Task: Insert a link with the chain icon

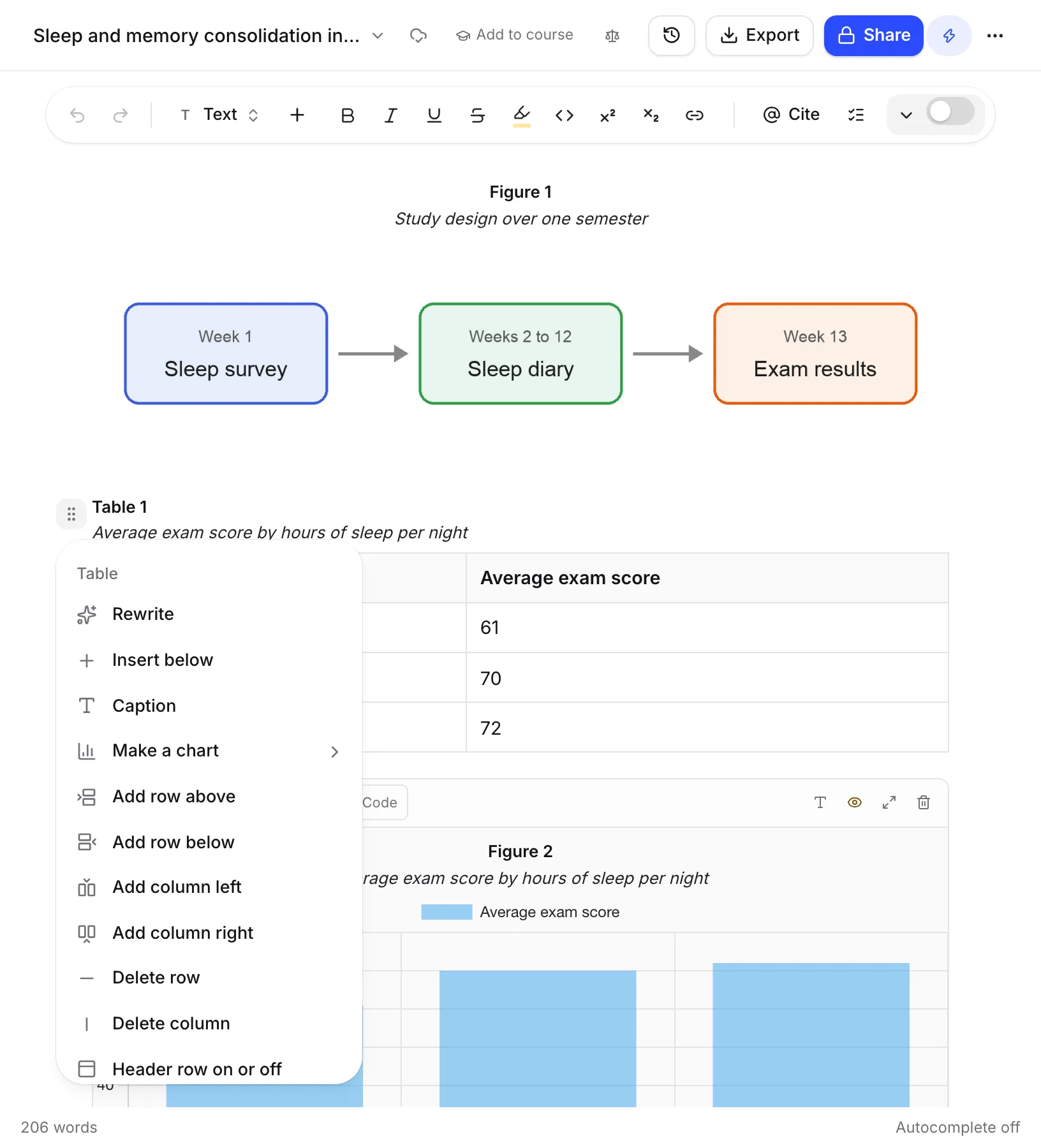Action: pyautogui.click(x=695, y=115)
